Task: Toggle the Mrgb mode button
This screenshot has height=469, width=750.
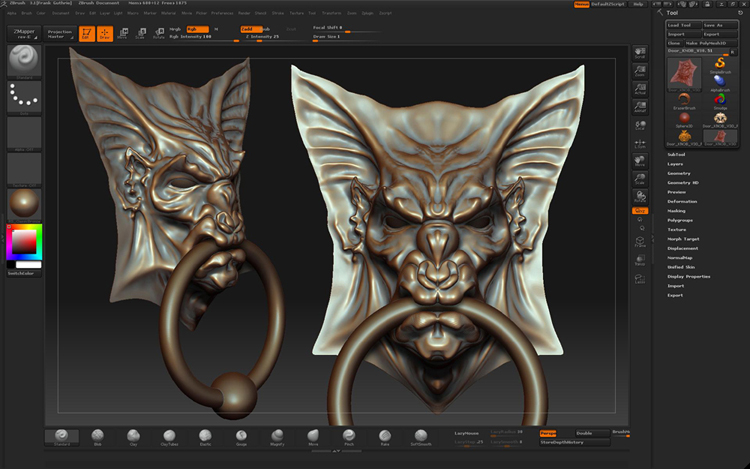Action: click(x=176, y=29)
